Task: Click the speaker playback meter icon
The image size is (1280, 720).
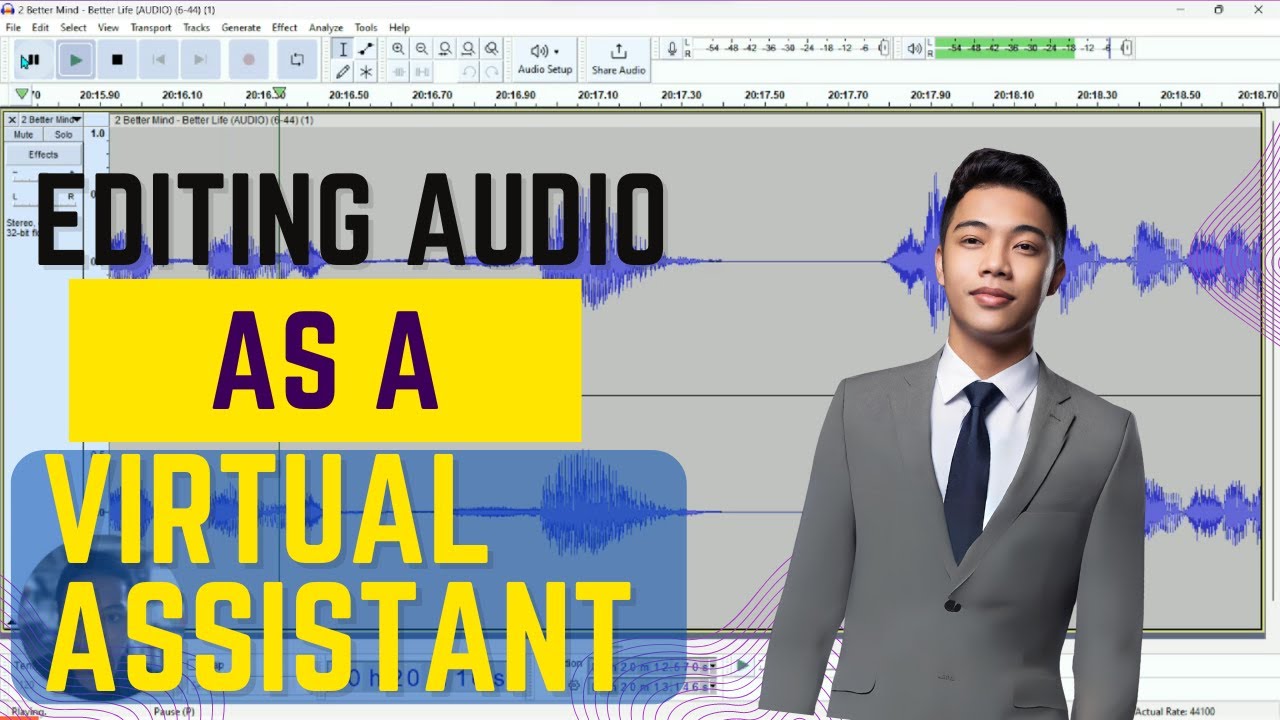Action: 914,48
